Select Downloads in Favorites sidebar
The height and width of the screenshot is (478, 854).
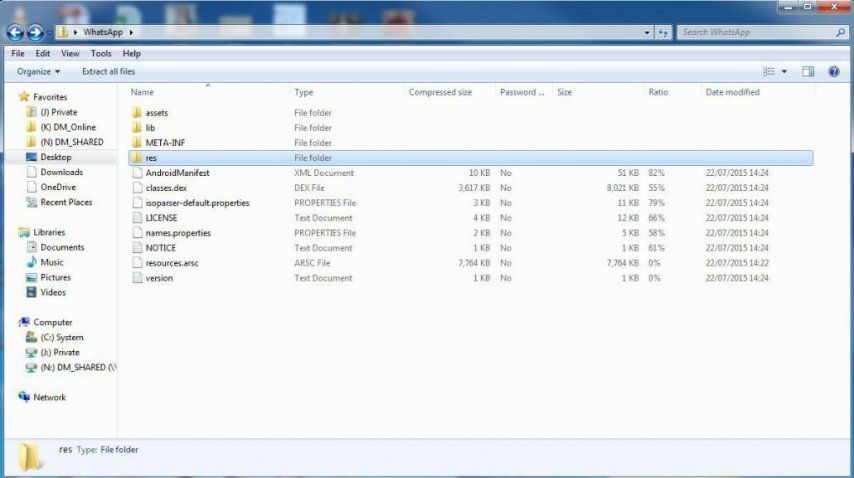(x=61, y=172)
